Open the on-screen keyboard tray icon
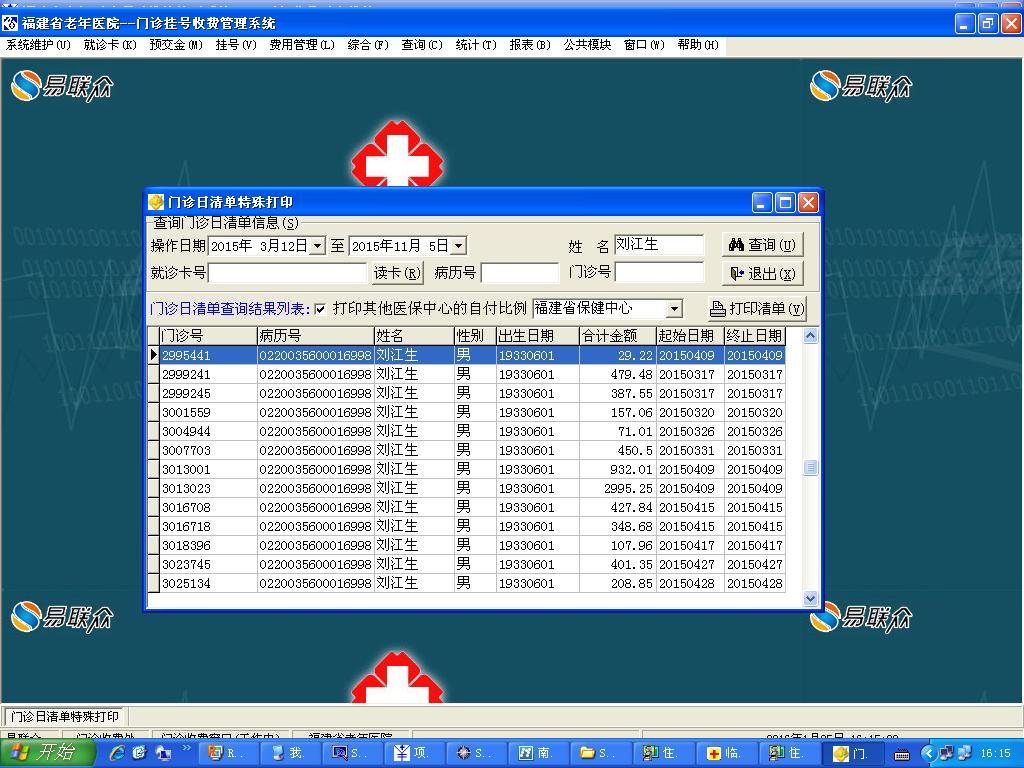Image resolution: width=1024 pixels, height=768 pixels. pyautogui.click(x=902, y=754)
